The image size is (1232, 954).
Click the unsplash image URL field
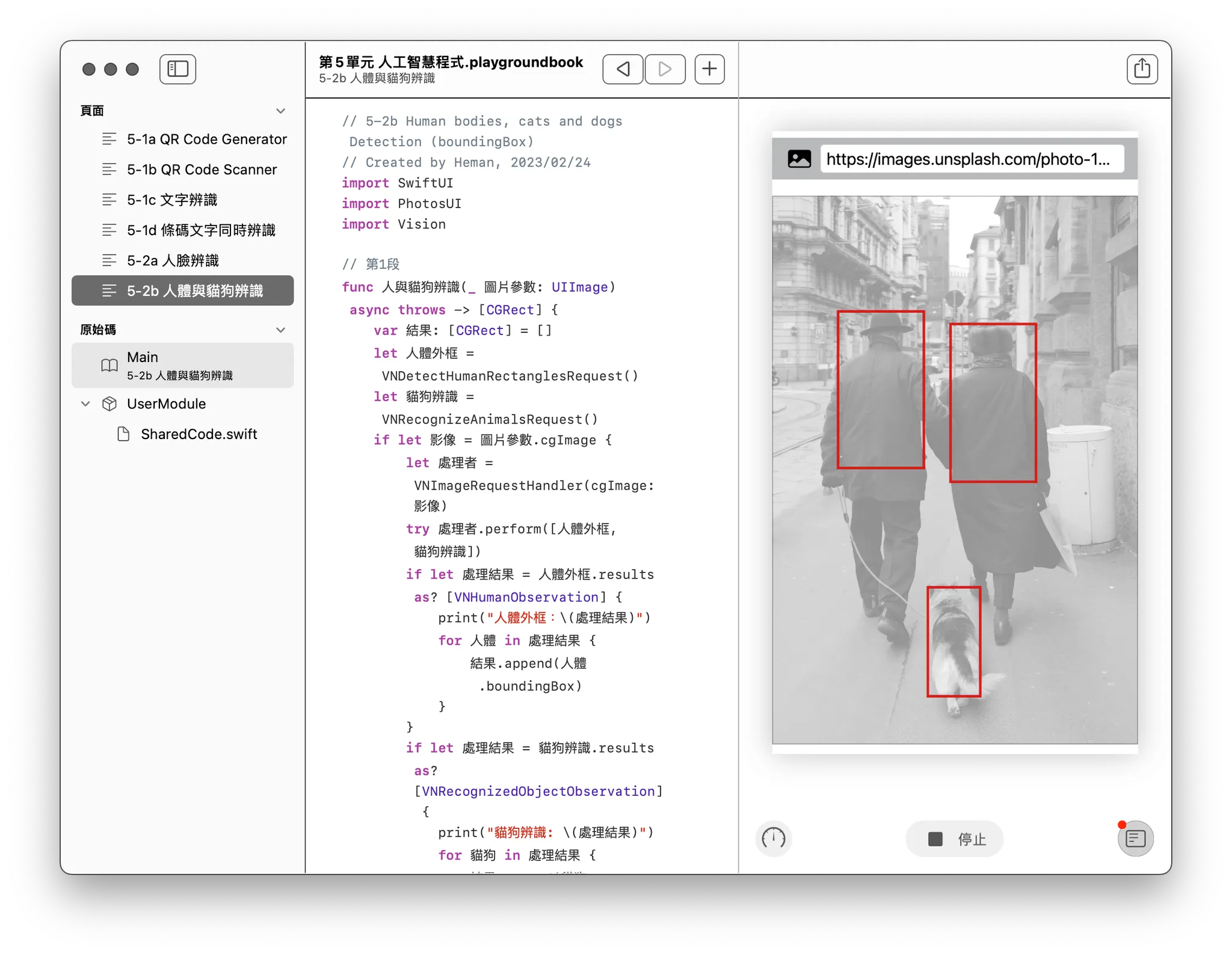click(x=971, y=159)
